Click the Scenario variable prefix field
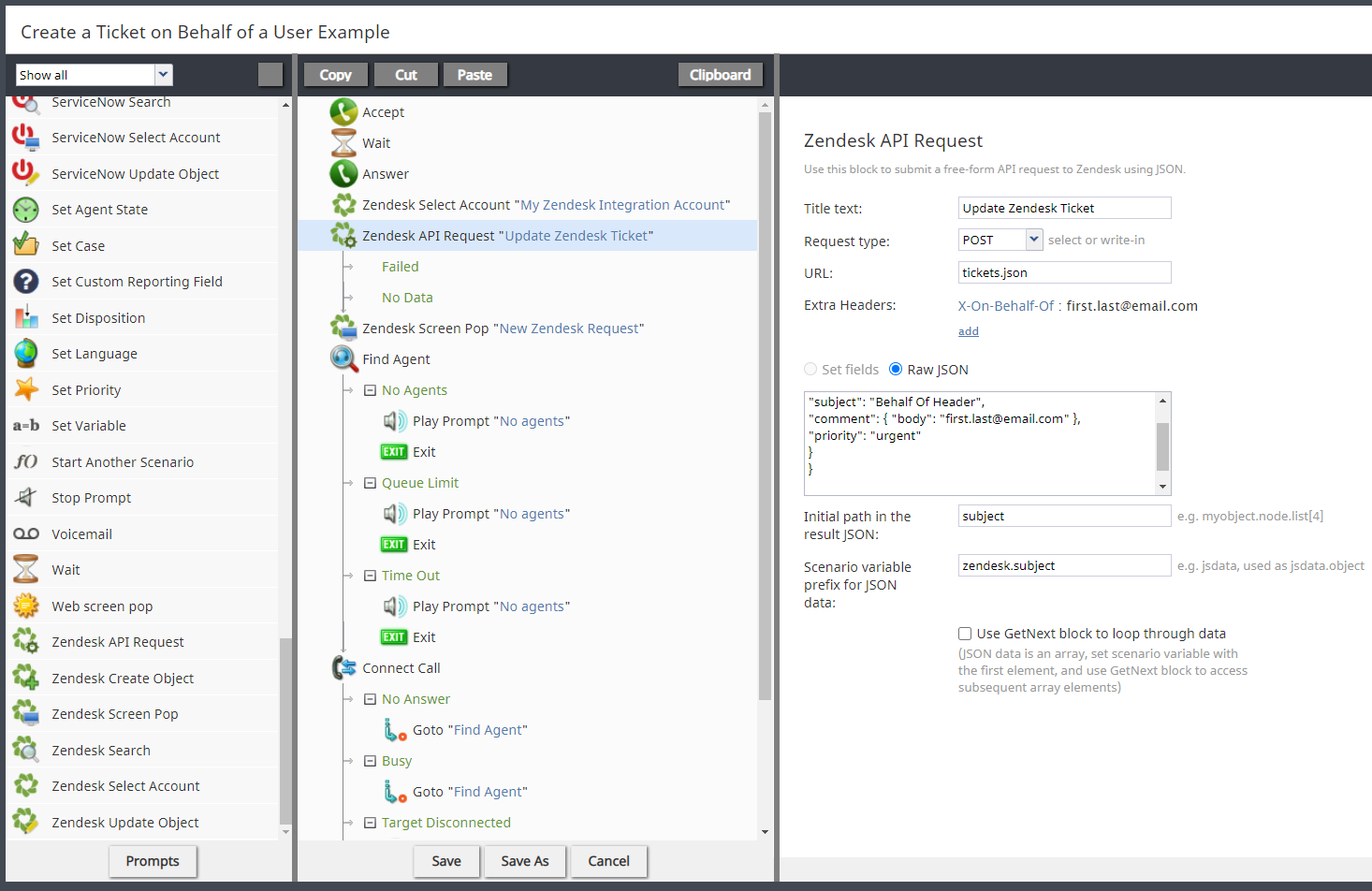This screenshot has width=1372, height=891. (x=1065, y=565)
